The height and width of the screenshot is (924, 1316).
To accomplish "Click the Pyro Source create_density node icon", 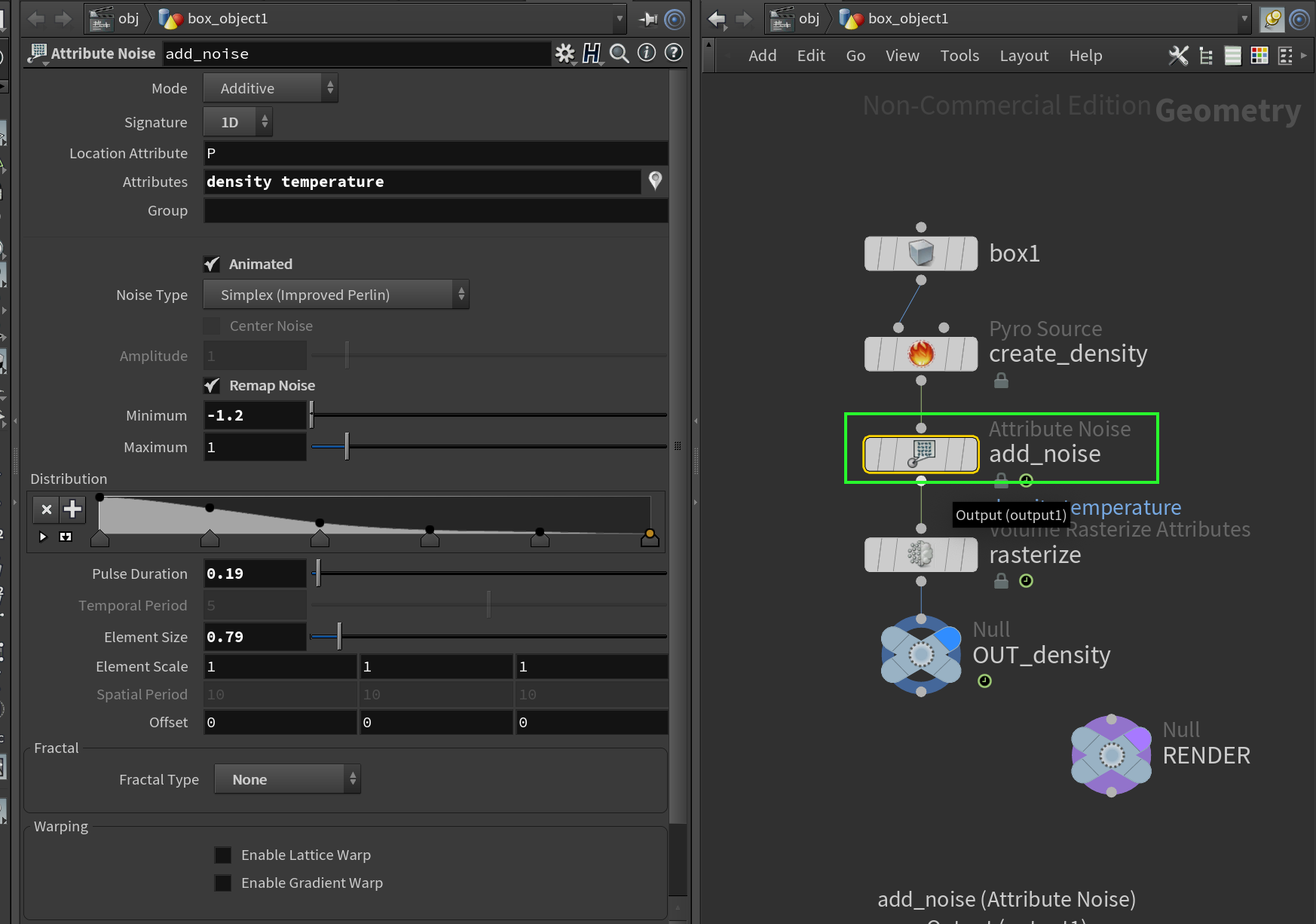I will 920,353.
